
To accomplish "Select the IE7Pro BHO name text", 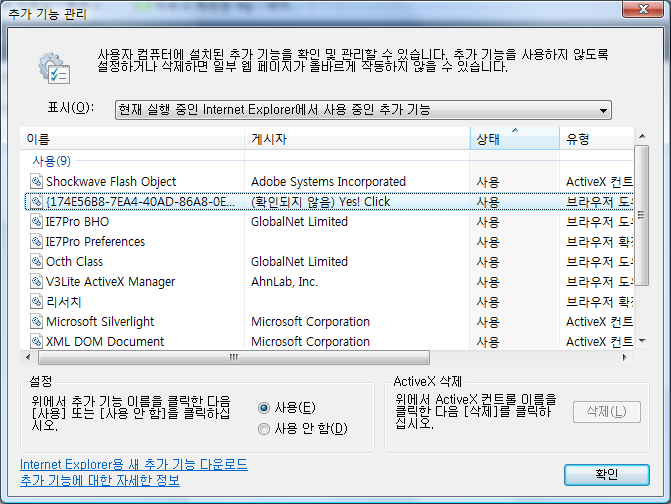I will (77, 222).
